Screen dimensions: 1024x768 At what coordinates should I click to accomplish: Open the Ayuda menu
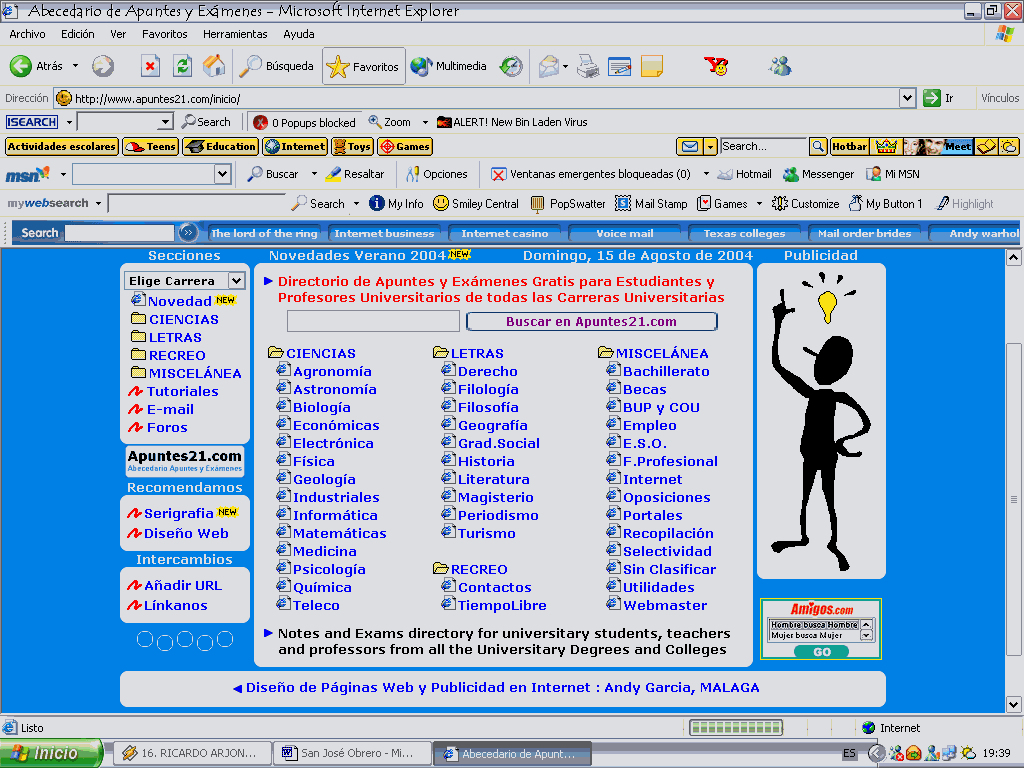click(x=298, y=34)
